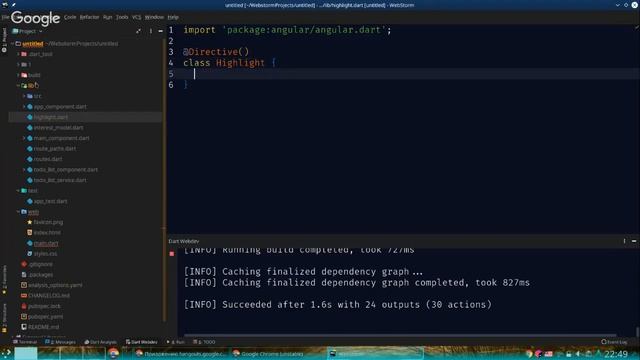
Task: Collapse the untitled project root
Action: (x=13, y=44)
